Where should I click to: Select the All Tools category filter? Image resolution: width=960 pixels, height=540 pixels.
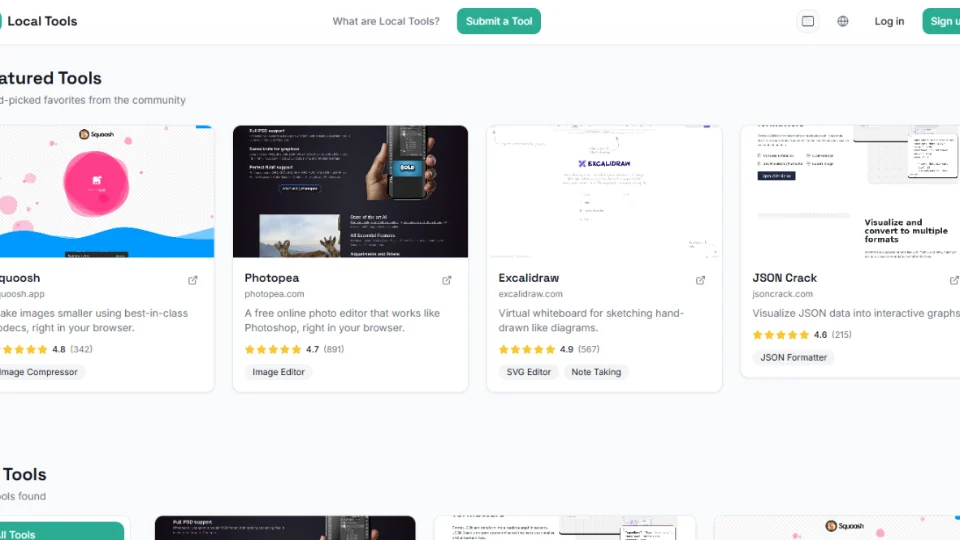60,532
